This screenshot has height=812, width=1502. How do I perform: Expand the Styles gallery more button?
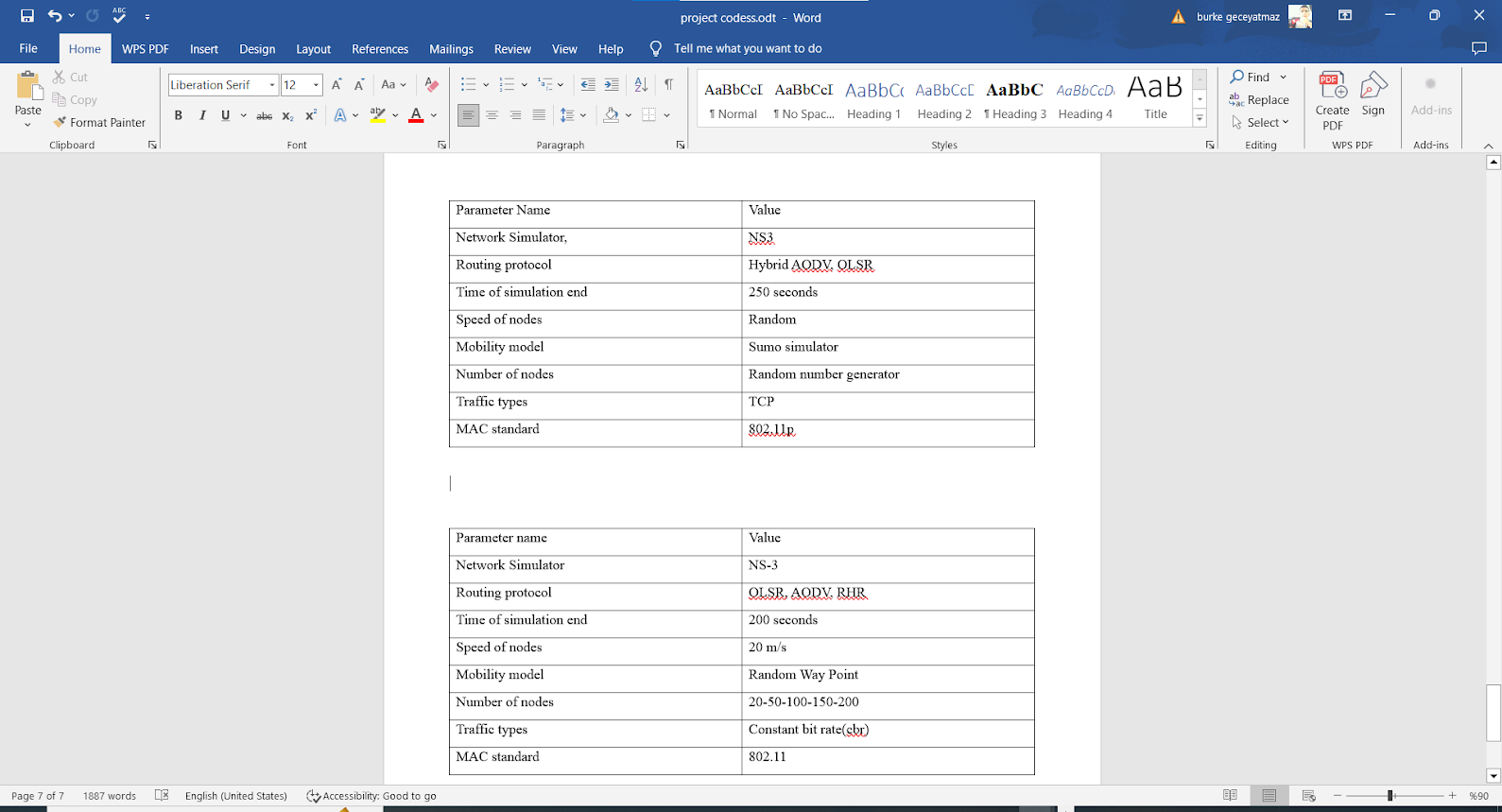(1200, 118)
